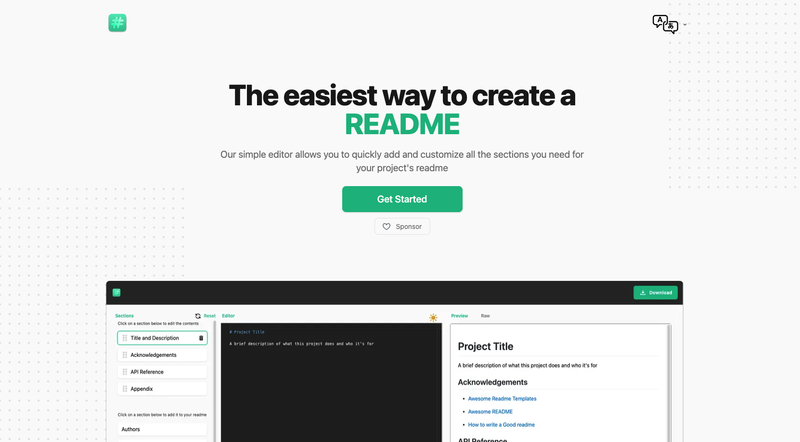Delete Title and Description via trash icon
This screenshot has height=442, width=800.
coord(201,338)
